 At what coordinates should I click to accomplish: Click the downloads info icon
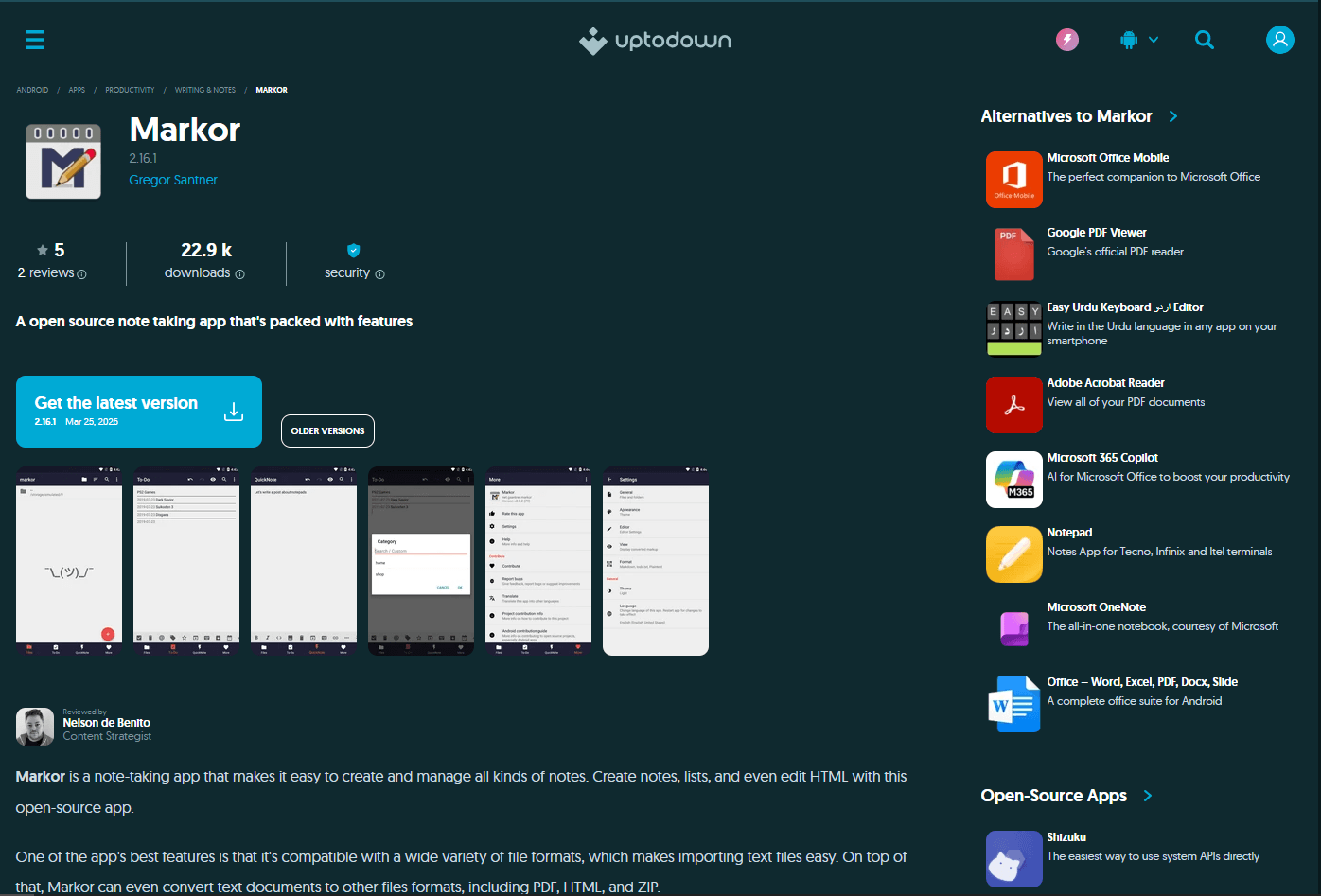click(239, 274)
